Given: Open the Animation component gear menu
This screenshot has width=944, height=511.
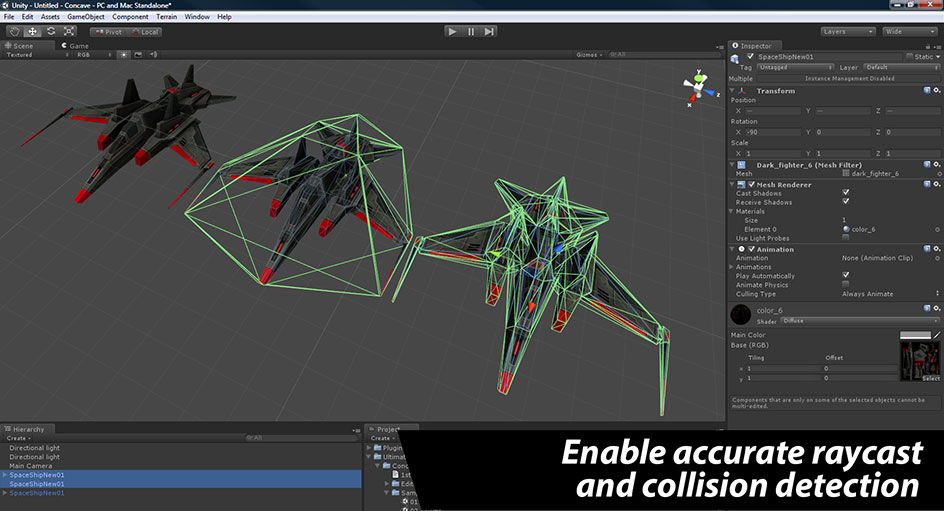Looking at the screenshot, I should coord(937,249).
